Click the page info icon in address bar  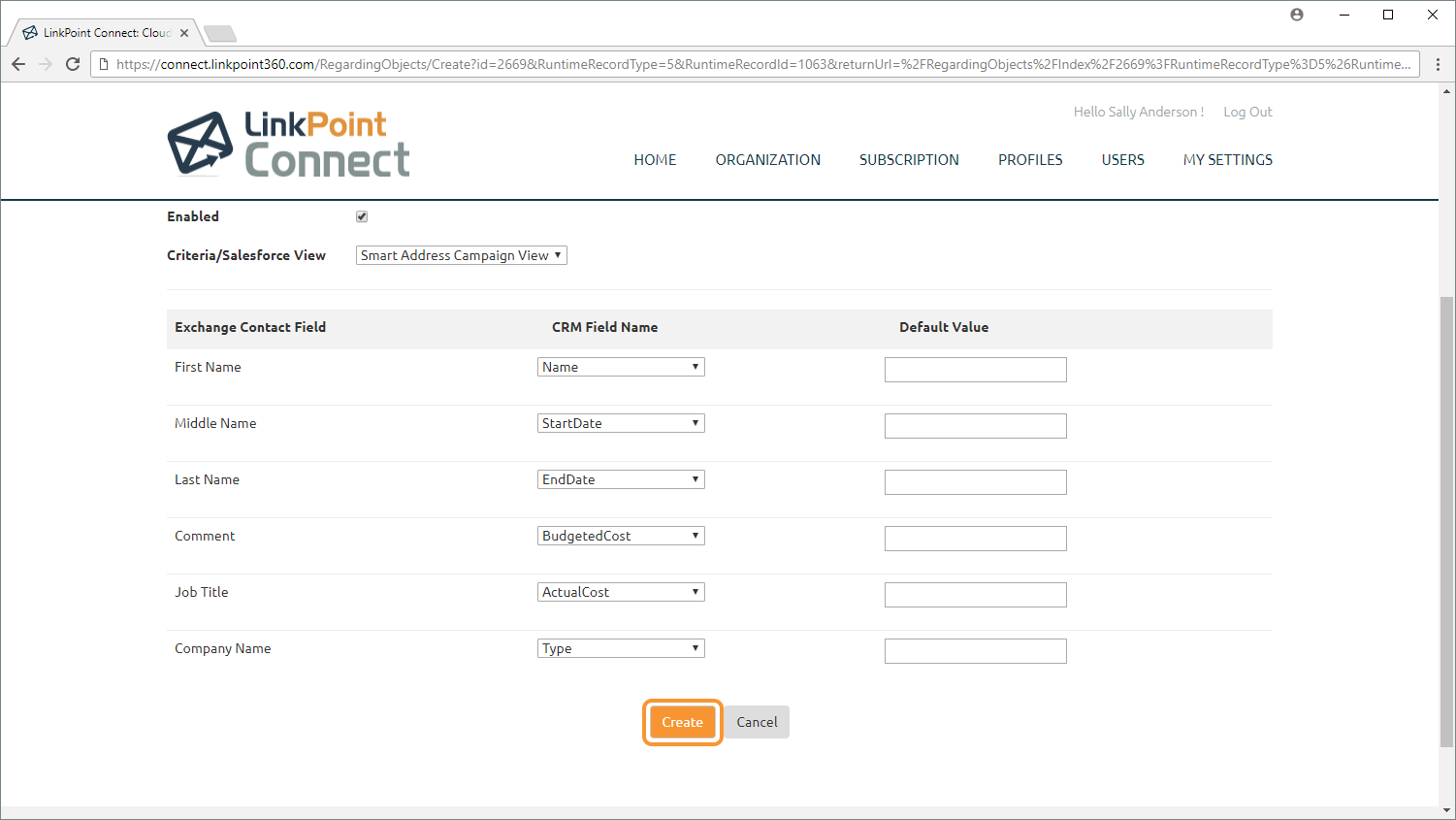104,64
